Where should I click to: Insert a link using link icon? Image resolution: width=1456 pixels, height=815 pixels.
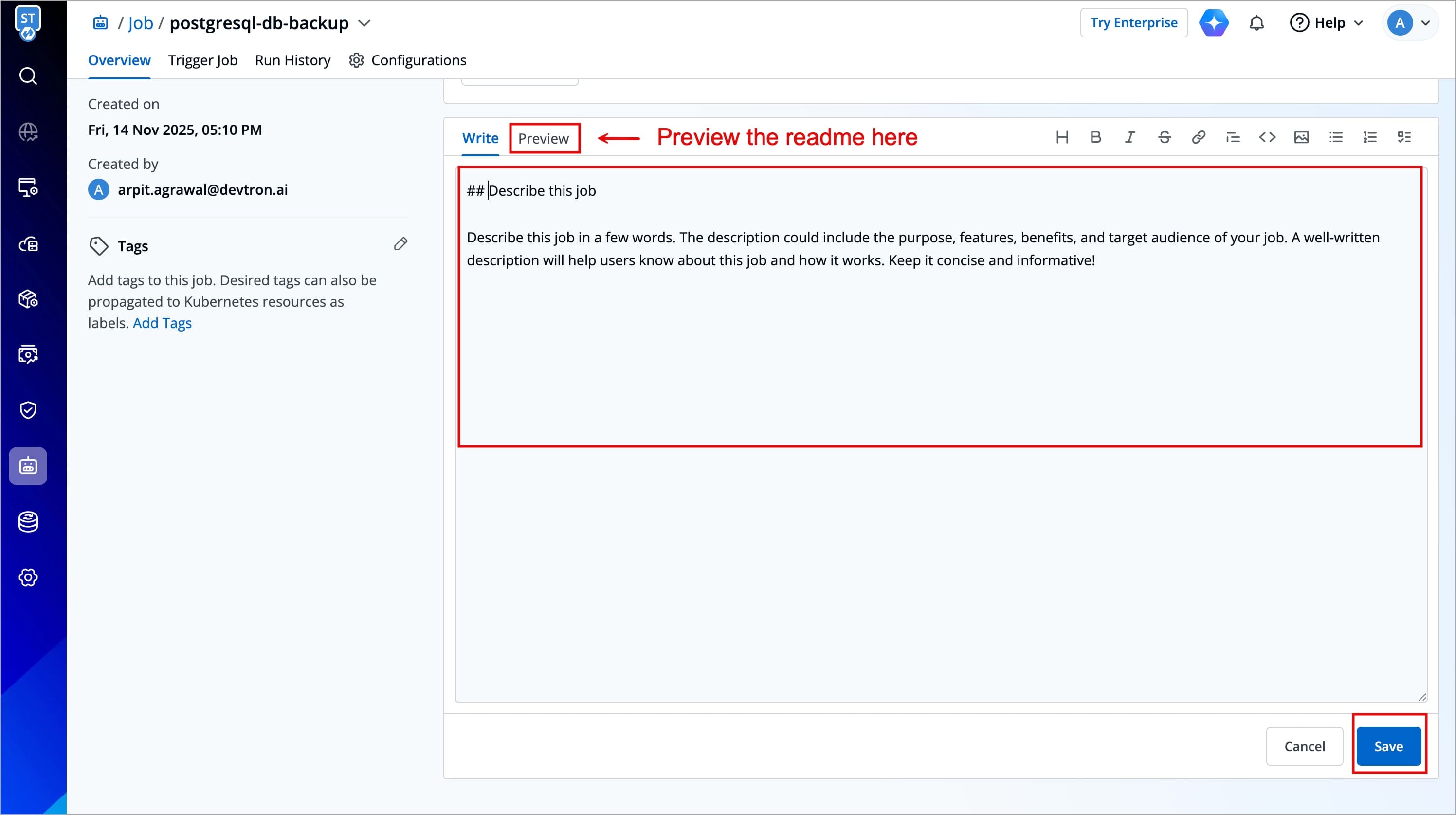coord(1198,137)
